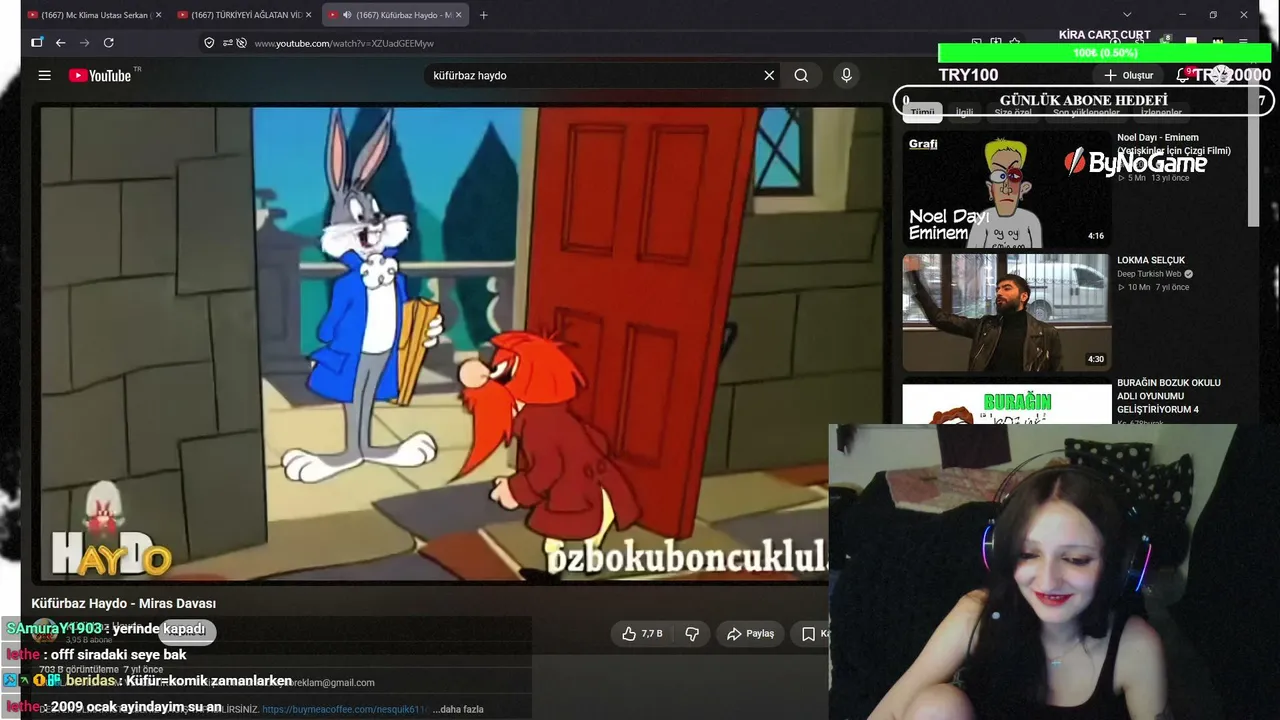The width and height of the screenshot is (1280, 720).
Task: Open the Noel Dayı - Eminem thumbnail
Action: (1007, 189)
